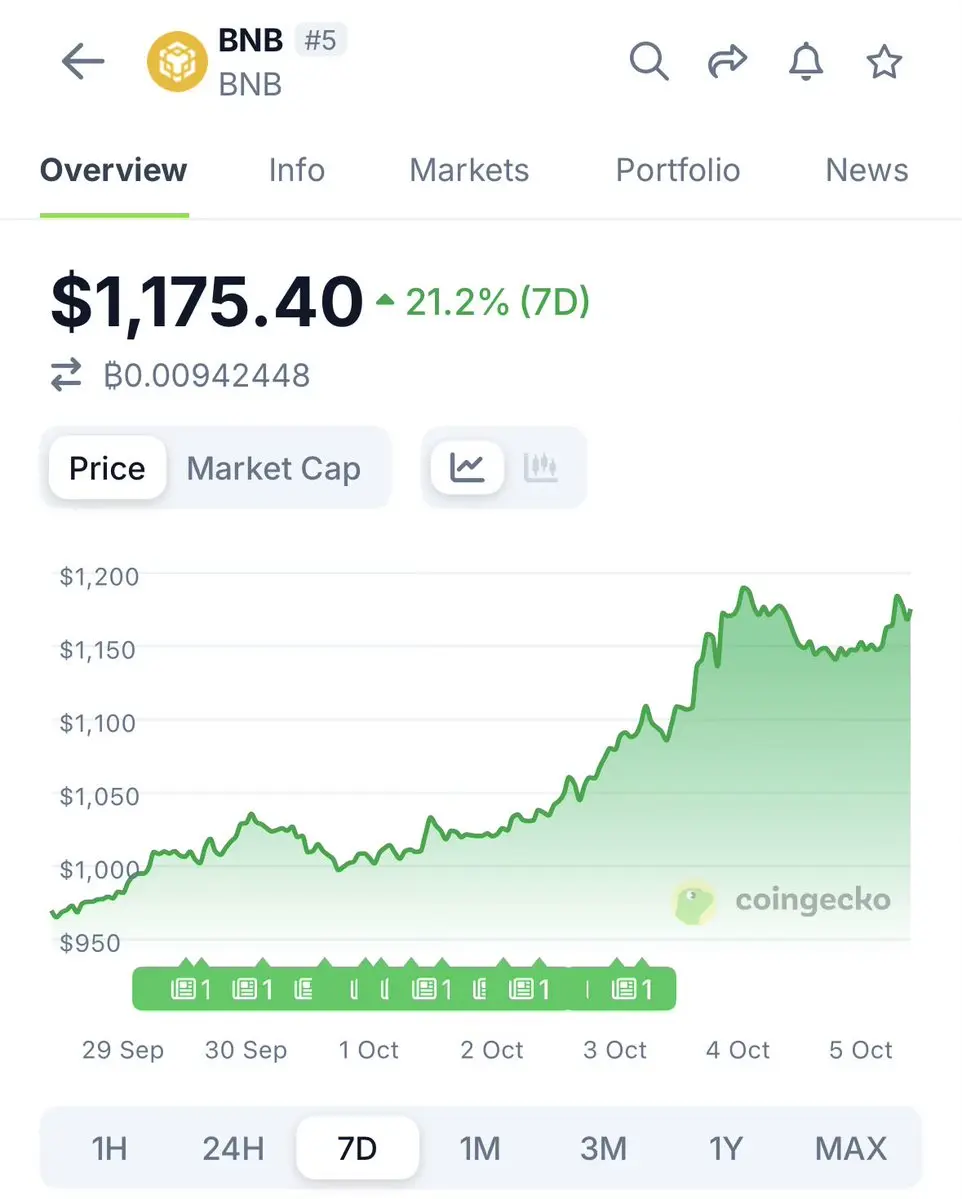Image resolution: width=962 pixels, height=1199 pixels.
Task: Tap the #5 rank badge
Action: click(x=320, y=42)
